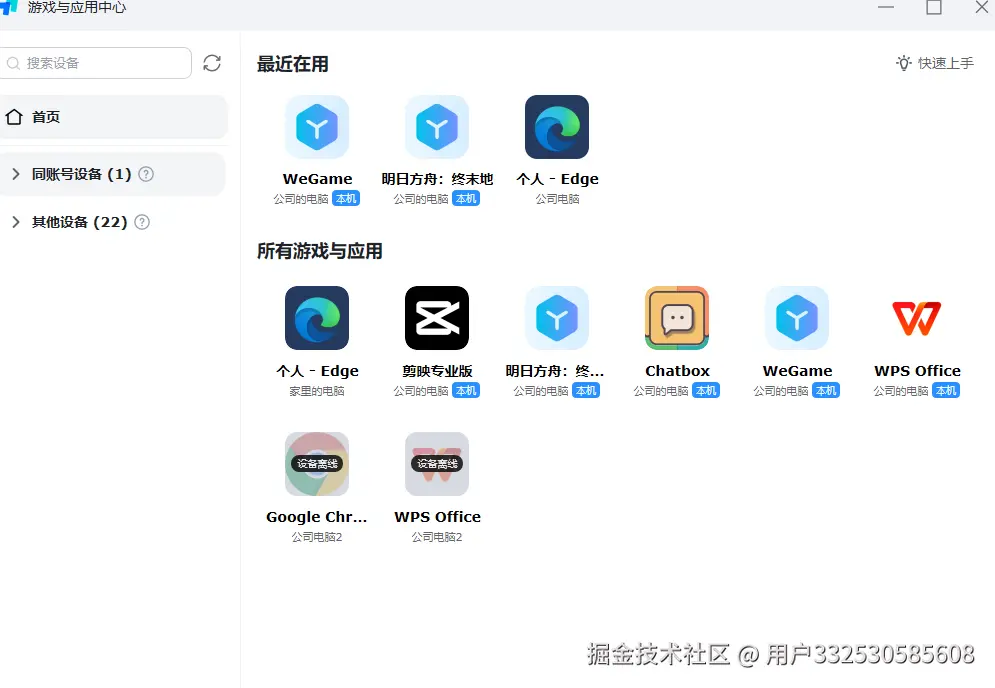Show help for 其他设备

[142, 222]
